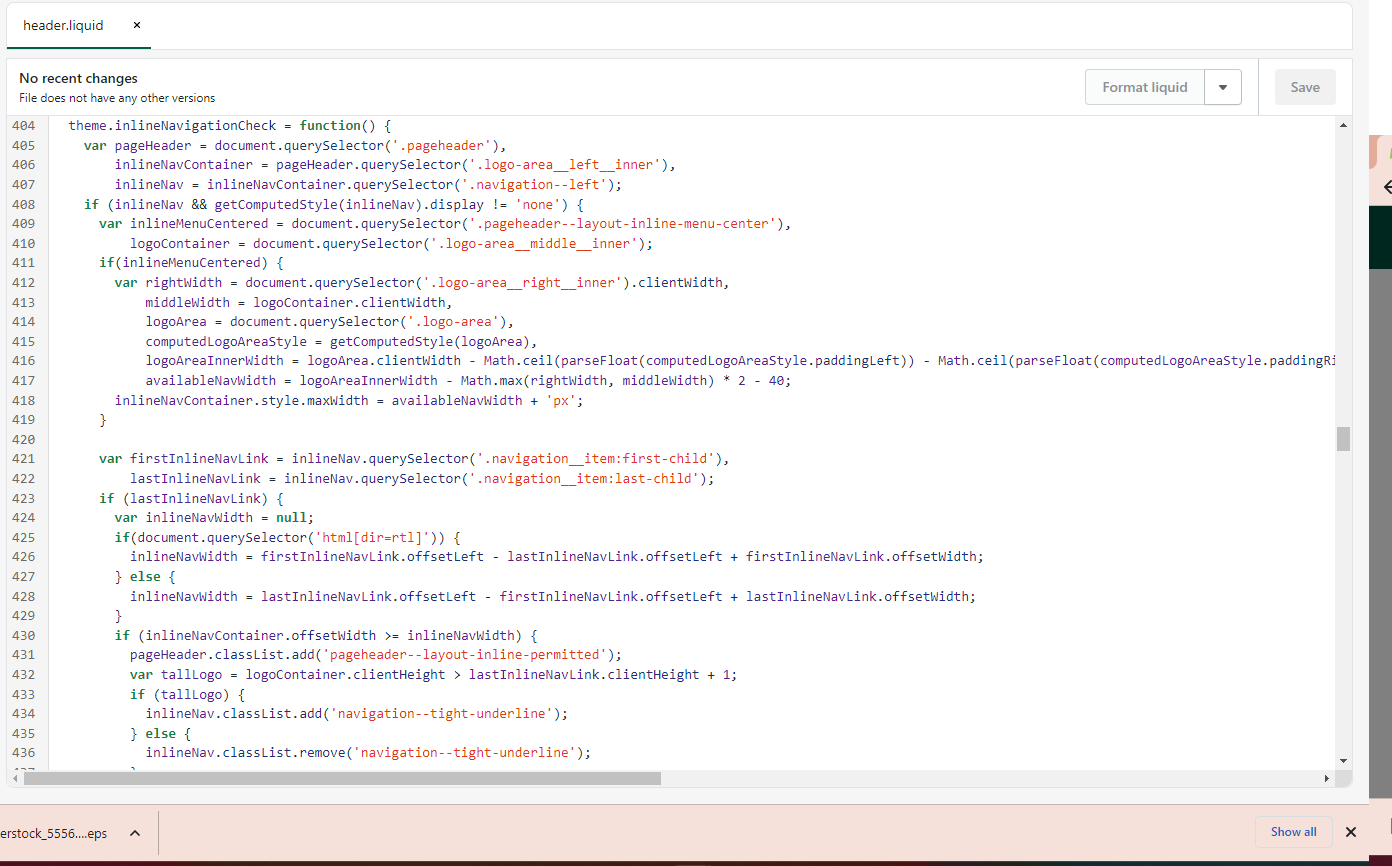Image resolution: width=1392 pixels, height=866 pixels.
Task: Expand the chevron menu beside the .eps download
Action: [135, 833]
